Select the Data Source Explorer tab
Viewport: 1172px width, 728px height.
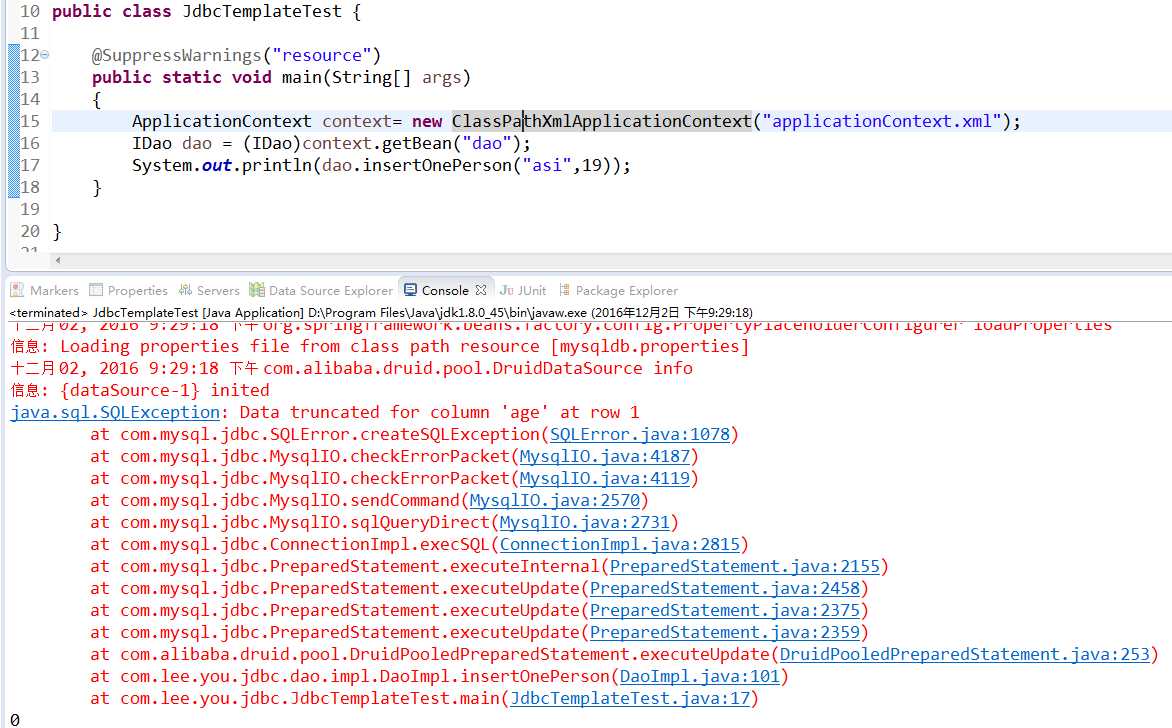[321, 290]
